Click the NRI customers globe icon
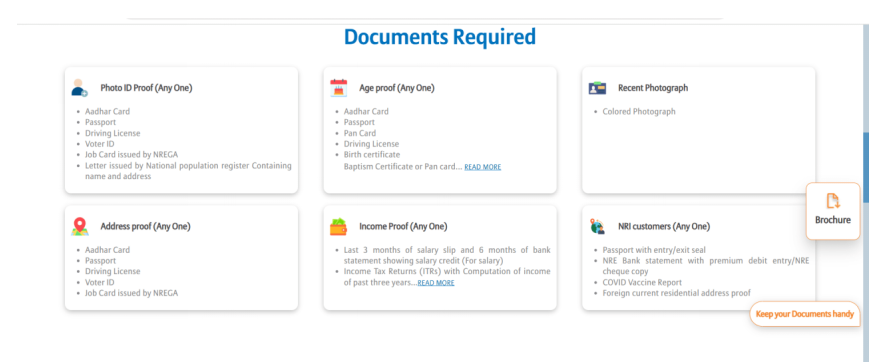Screen dimensions: 876x363 (x=597, y=227)
